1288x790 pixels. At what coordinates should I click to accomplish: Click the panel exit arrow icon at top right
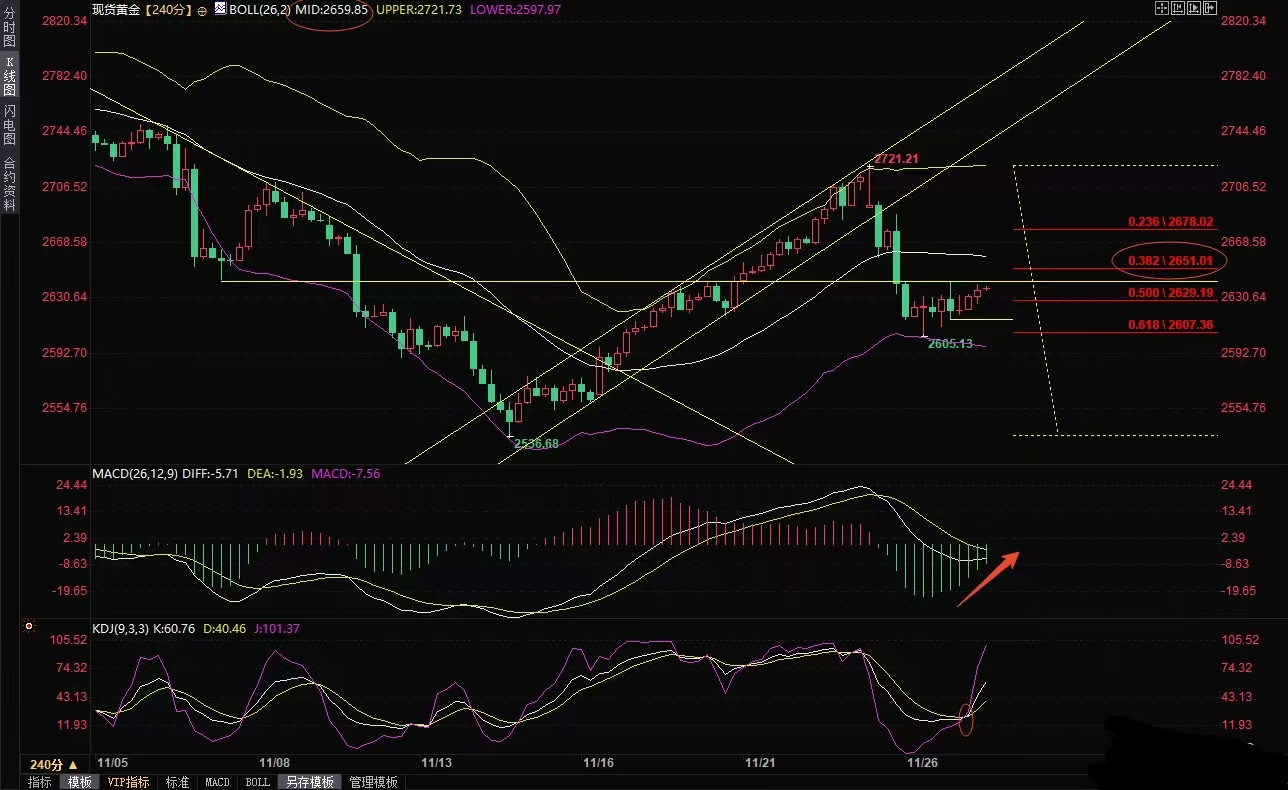click(x=1210, y=8)
